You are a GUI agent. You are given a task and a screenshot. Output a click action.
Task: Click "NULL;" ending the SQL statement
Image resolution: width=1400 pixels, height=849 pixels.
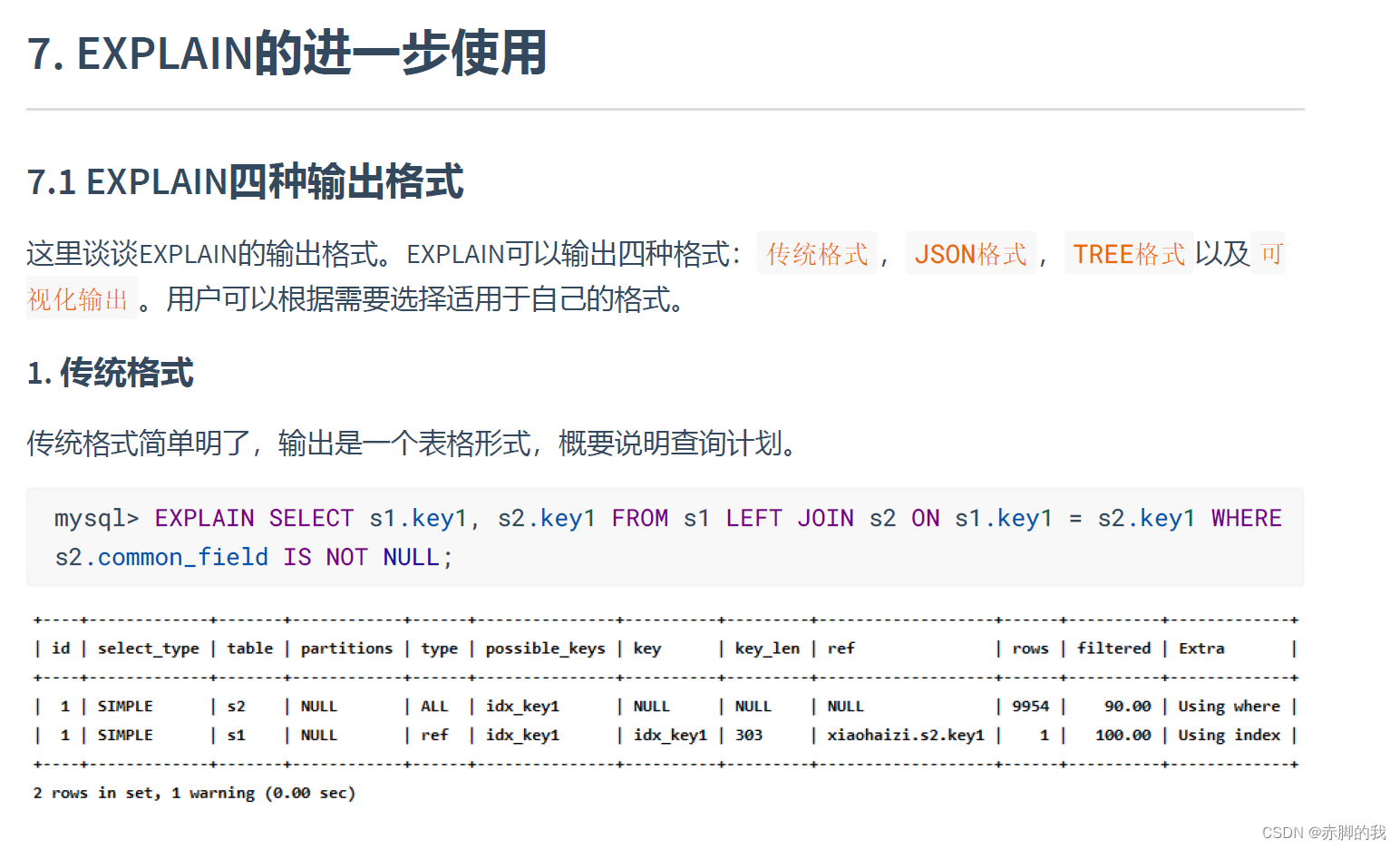point(417,558)
